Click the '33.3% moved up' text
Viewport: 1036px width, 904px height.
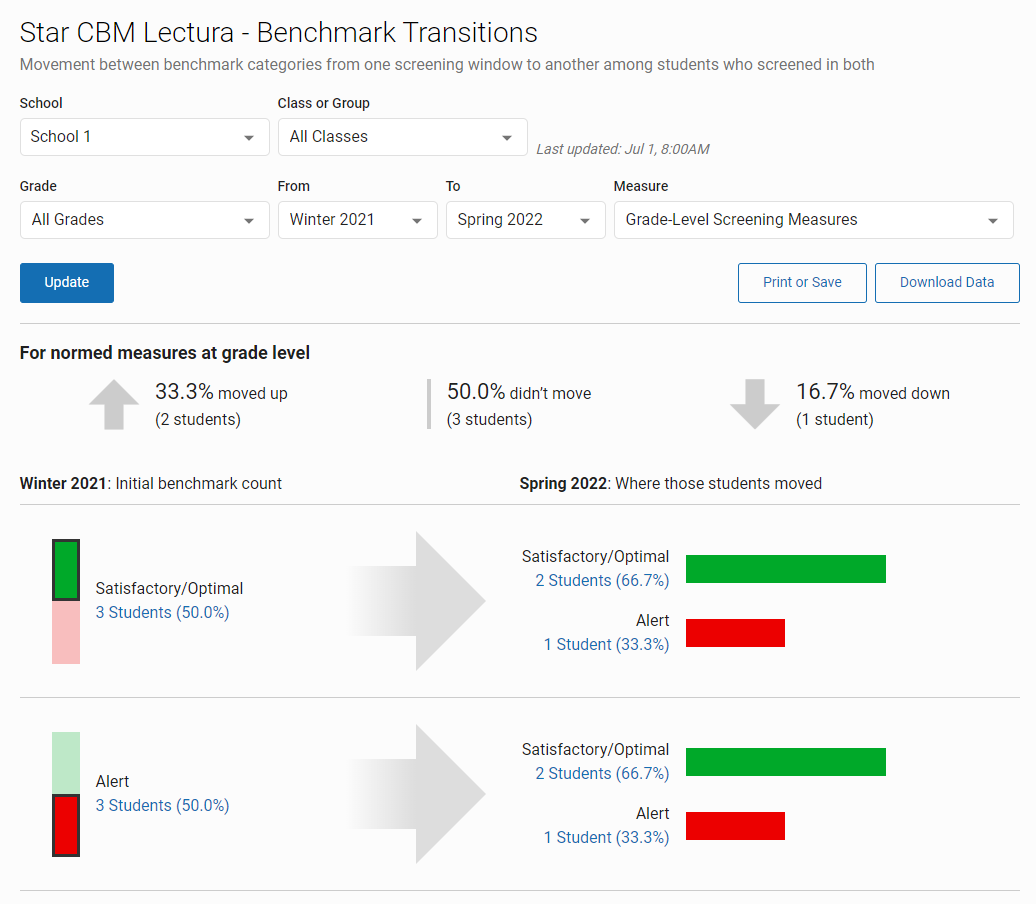221,392
